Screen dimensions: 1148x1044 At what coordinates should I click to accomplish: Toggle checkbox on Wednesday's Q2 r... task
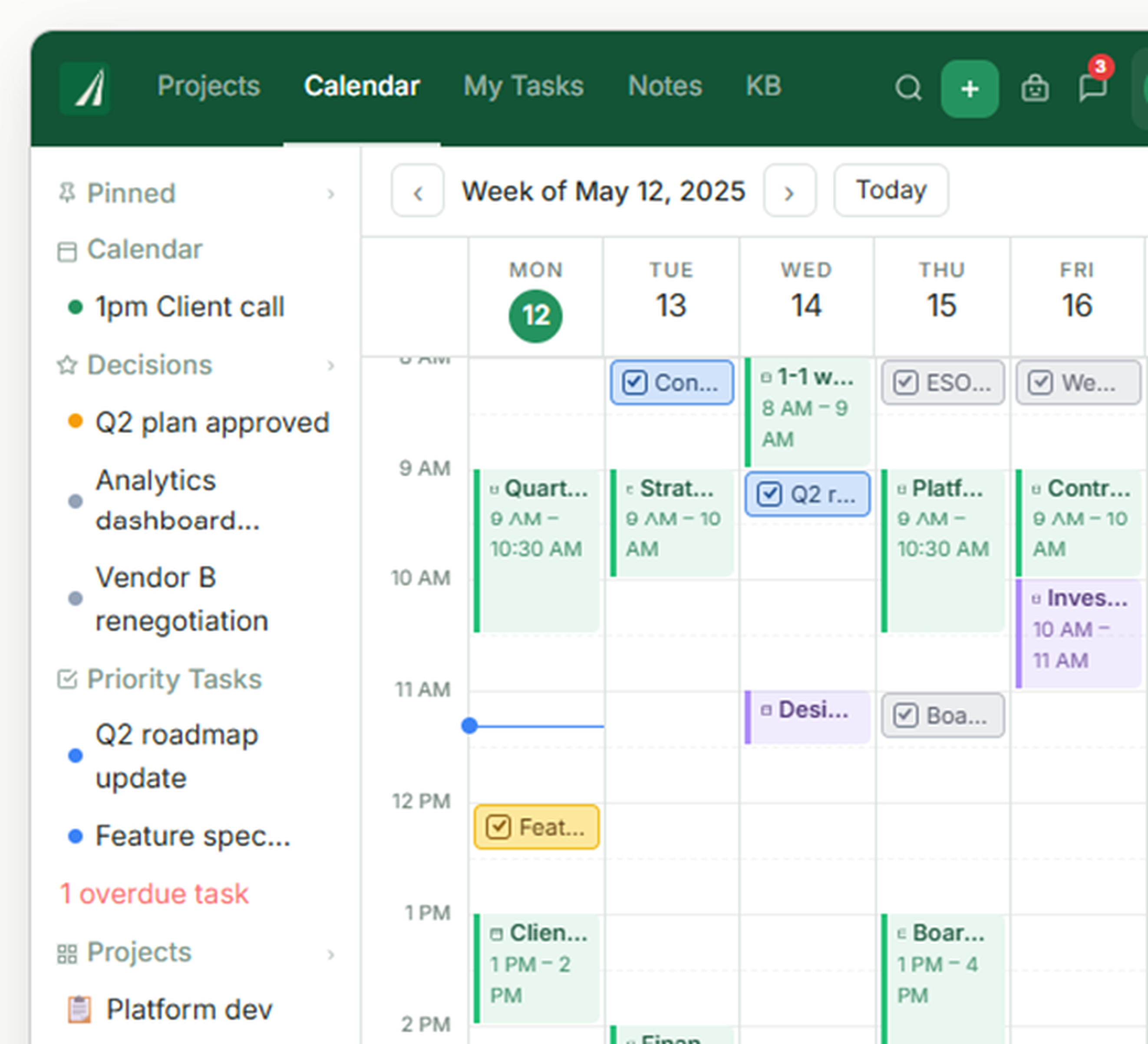pyautogui.click(x=769, y=494)
